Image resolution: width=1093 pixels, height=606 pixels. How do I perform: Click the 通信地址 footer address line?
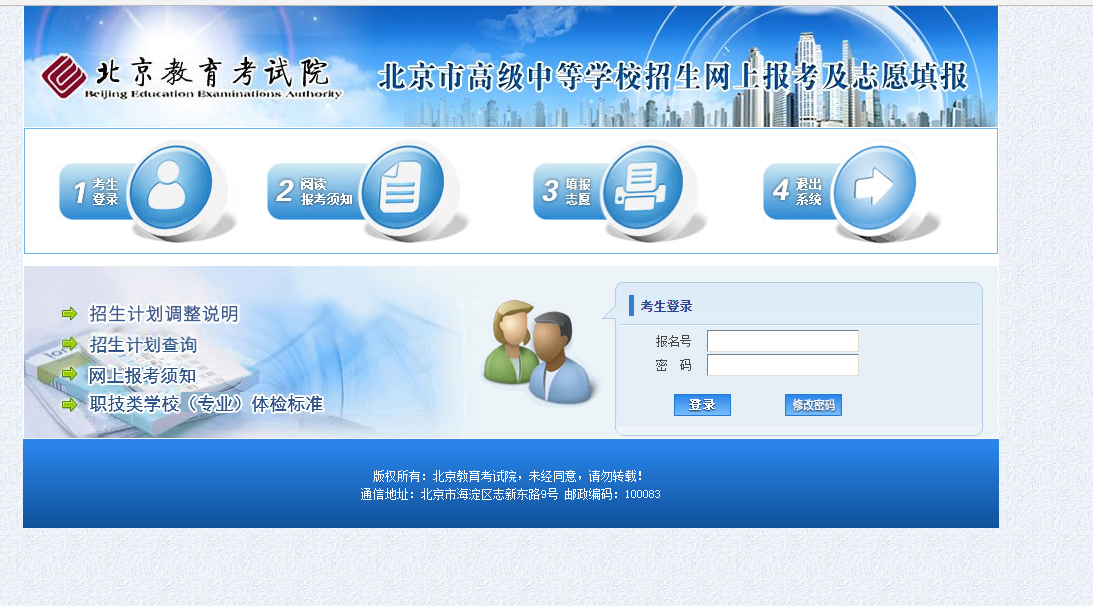(x=510, y=494)
